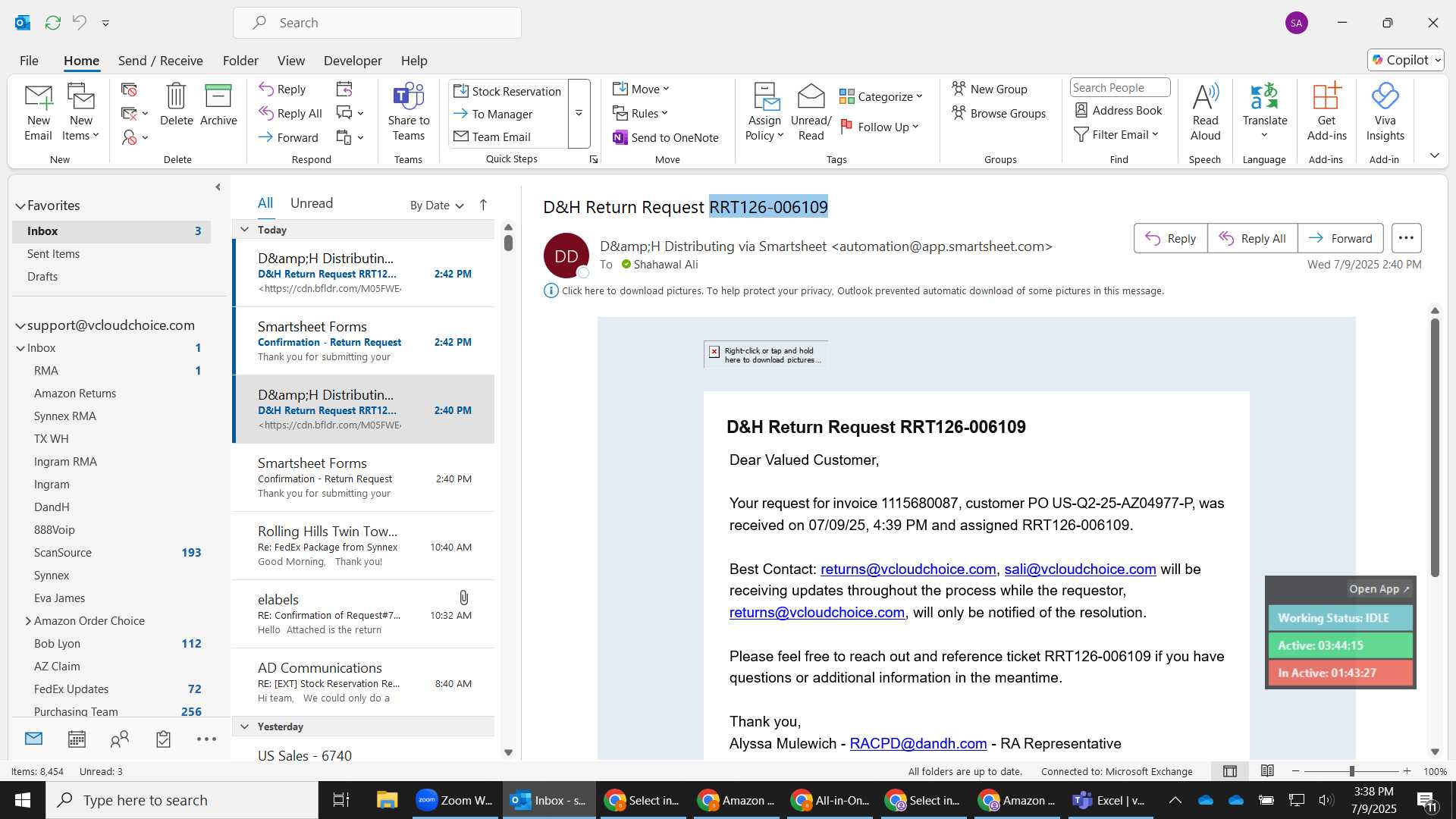Click the Mail view icon in navigation bar
This screenshot has width=1456, height=819.
[33, 739]
